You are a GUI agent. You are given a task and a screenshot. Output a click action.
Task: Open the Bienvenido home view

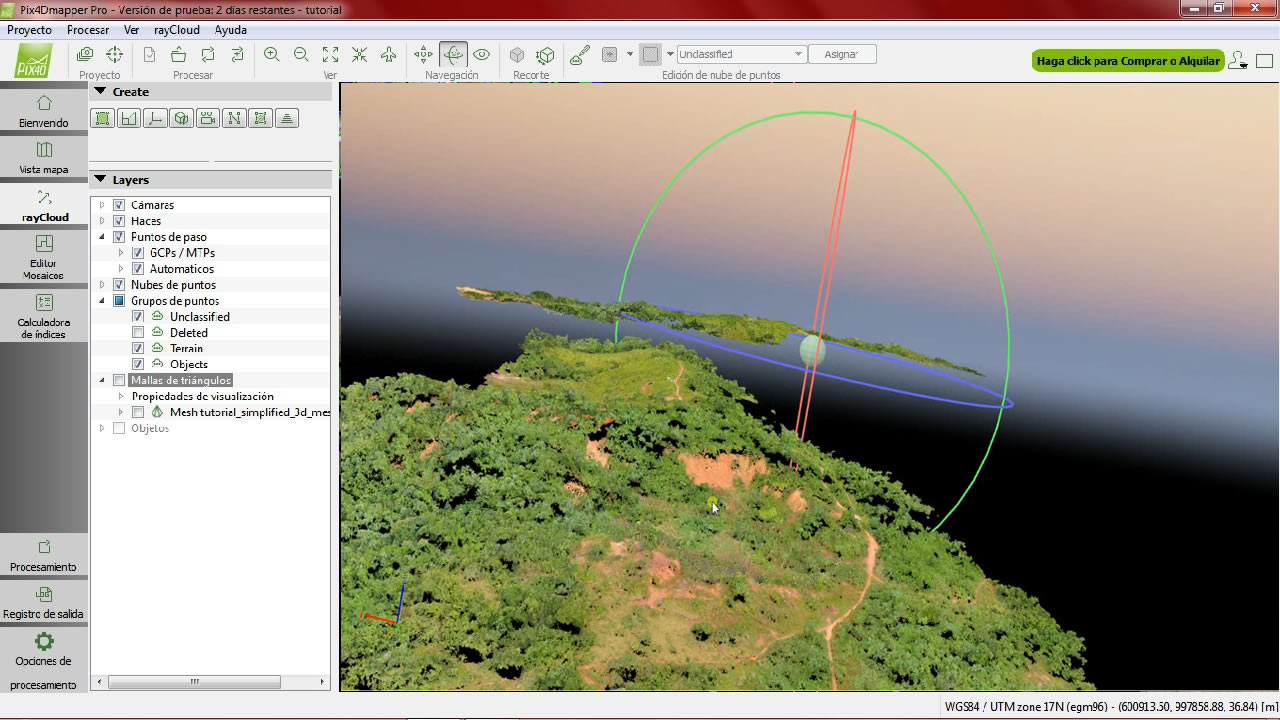tap(44, 111)
